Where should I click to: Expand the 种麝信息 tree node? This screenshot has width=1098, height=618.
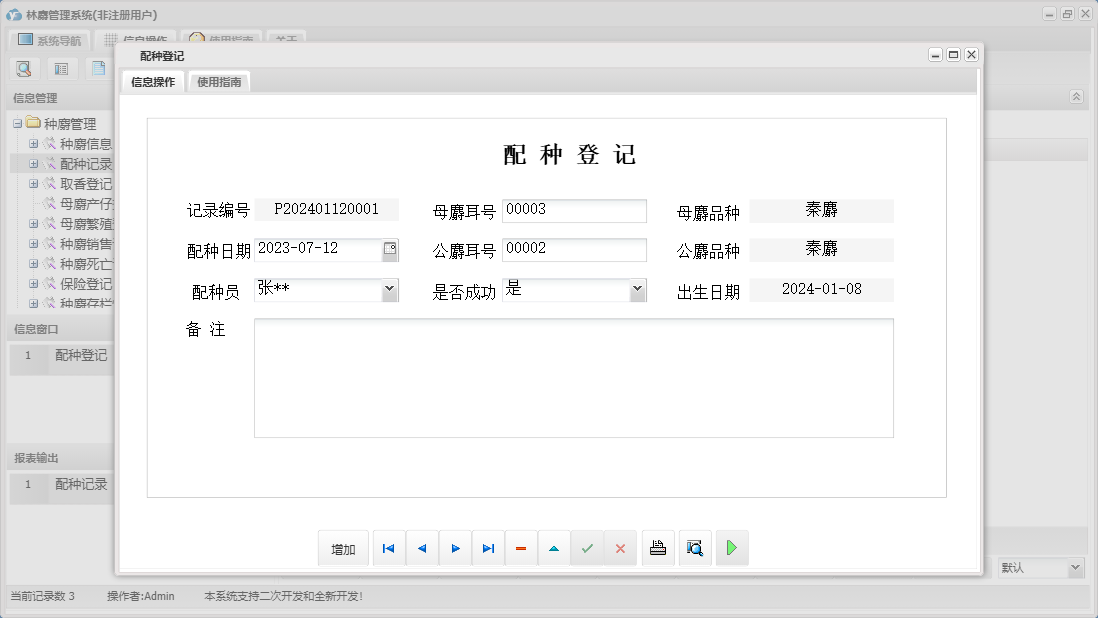(x=35, y=143)
